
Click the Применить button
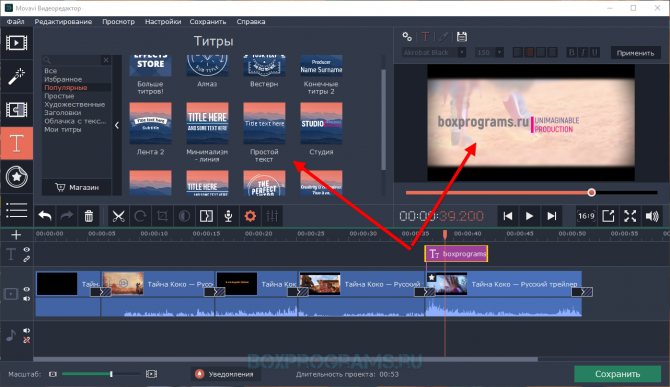pos(635,53)
